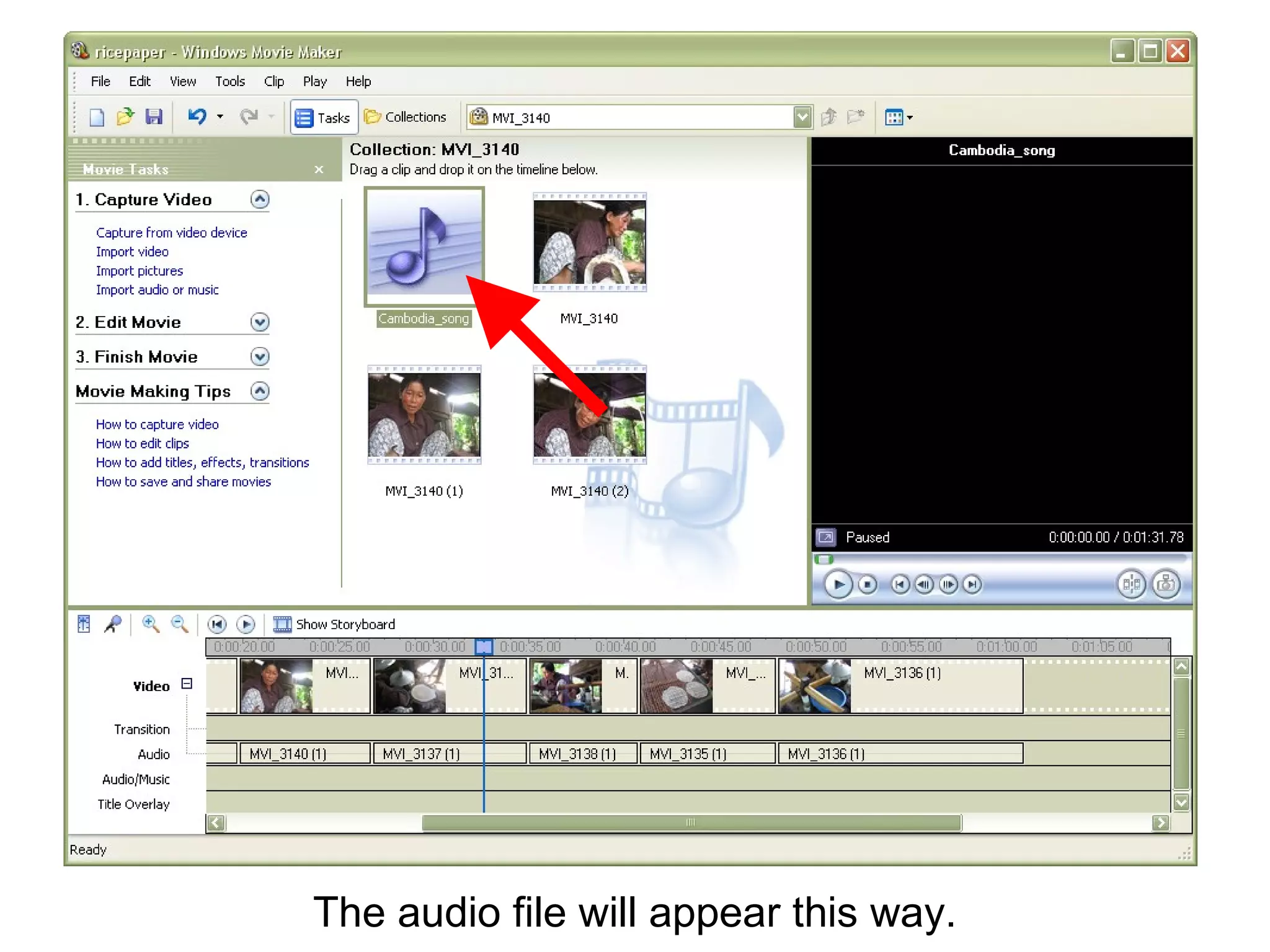This screenshot has width=1270, height=952.
Task: Click How to edit clips link
Action: [143, 443]
